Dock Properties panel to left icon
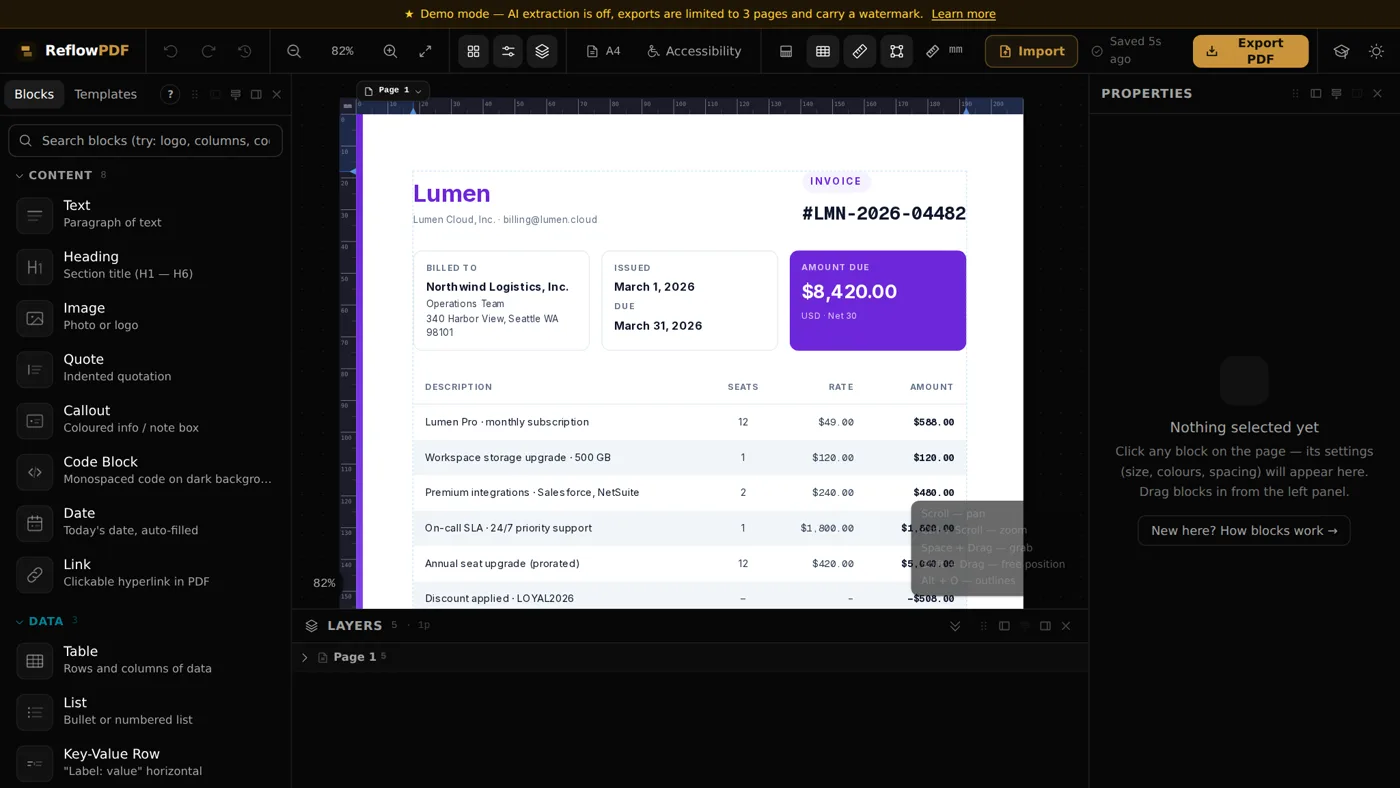The height and width of the screenshot is (788, 1400). pyautogui.click(x=1316, y=93)
